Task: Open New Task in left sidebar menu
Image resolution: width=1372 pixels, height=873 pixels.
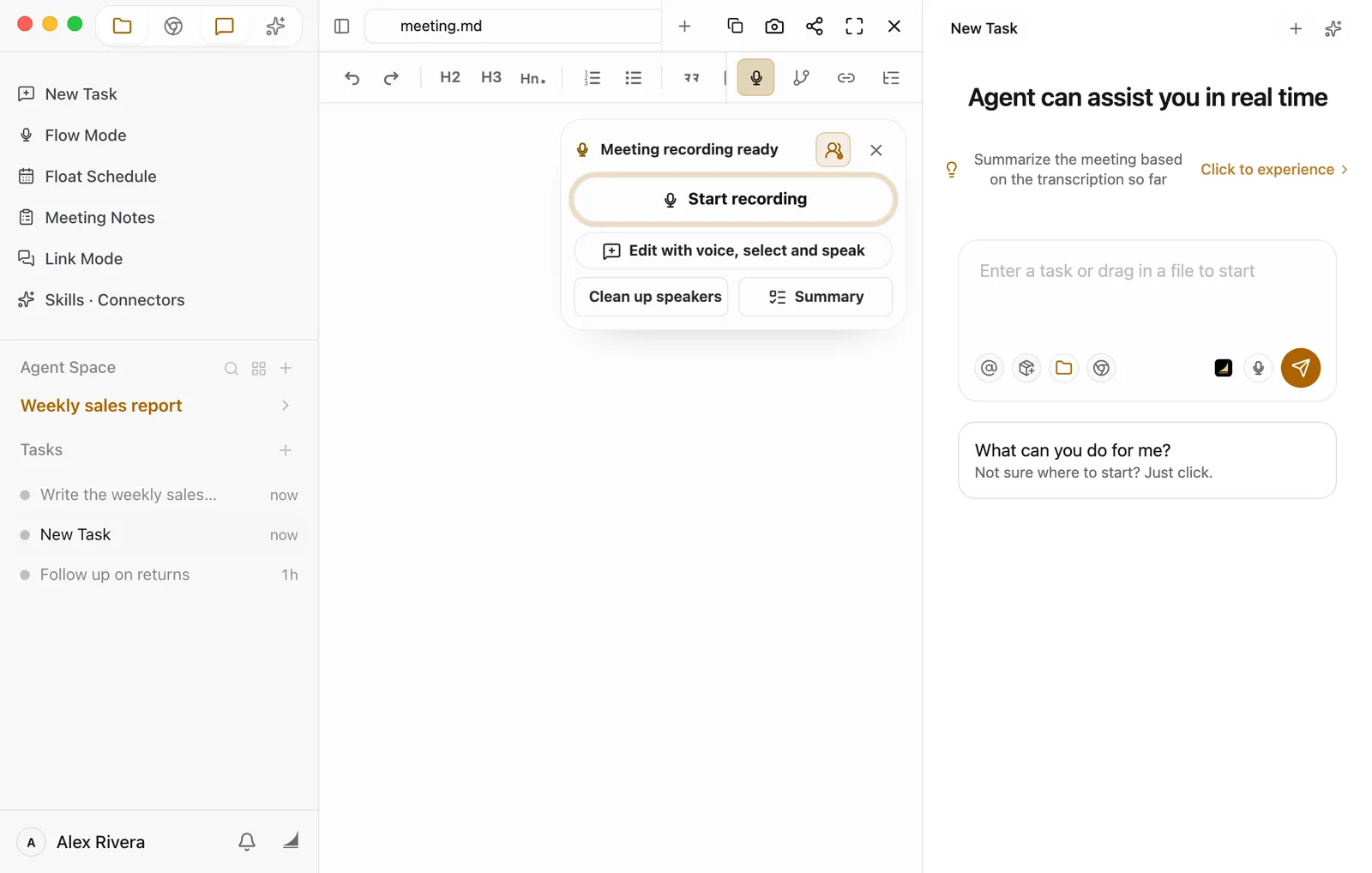Action: 81,94
